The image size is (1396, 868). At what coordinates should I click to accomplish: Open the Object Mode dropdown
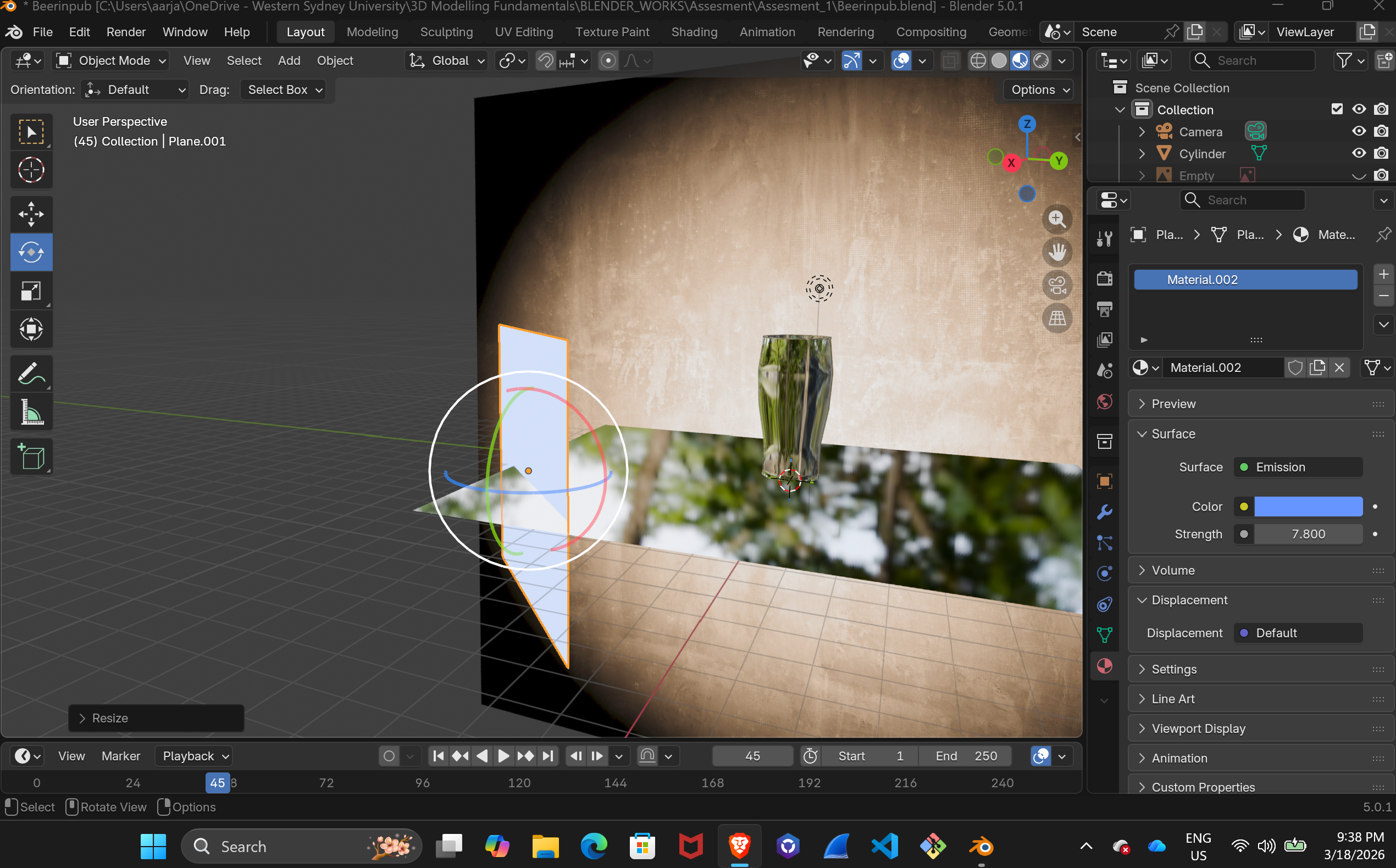click(x=111, y=61)
